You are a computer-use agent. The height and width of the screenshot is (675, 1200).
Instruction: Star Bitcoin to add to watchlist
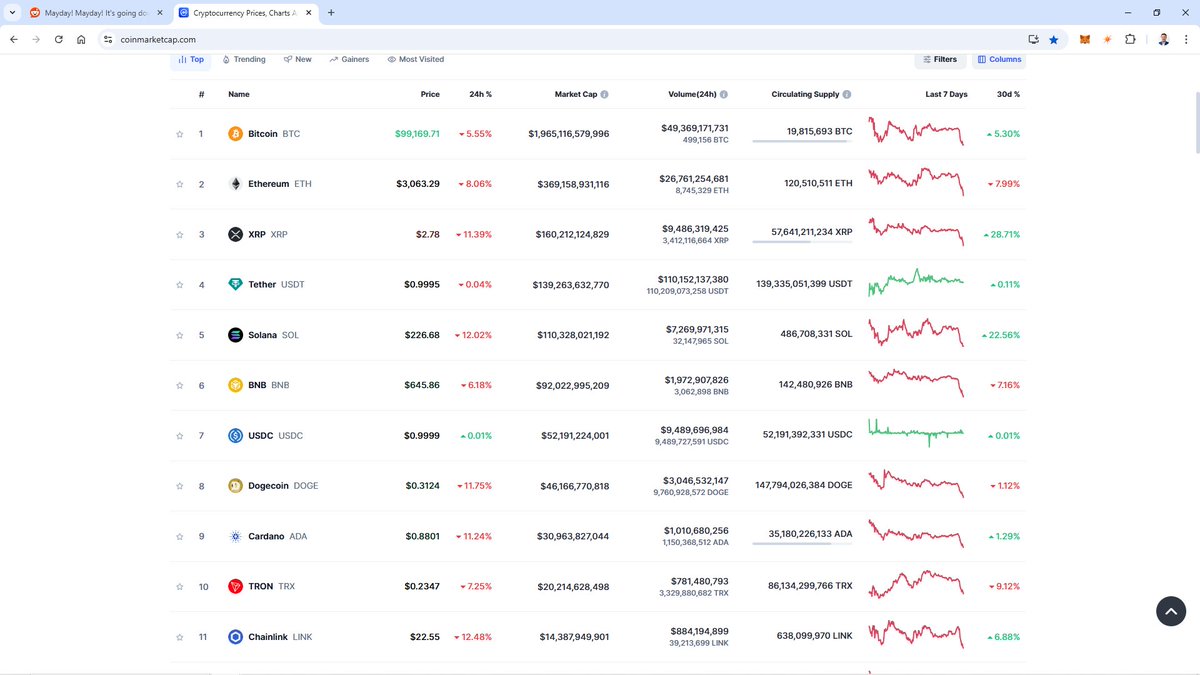pos(180,134)
